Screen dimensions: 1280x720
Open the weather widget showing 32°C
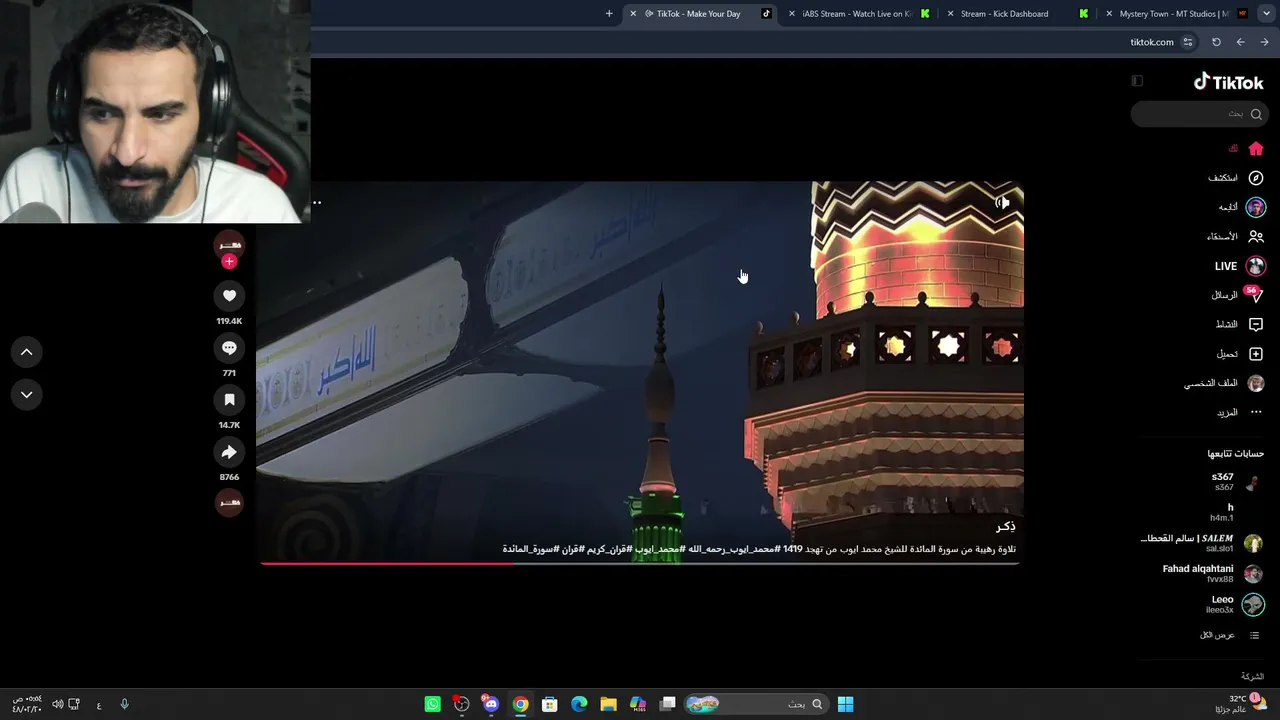[1241, 704]
